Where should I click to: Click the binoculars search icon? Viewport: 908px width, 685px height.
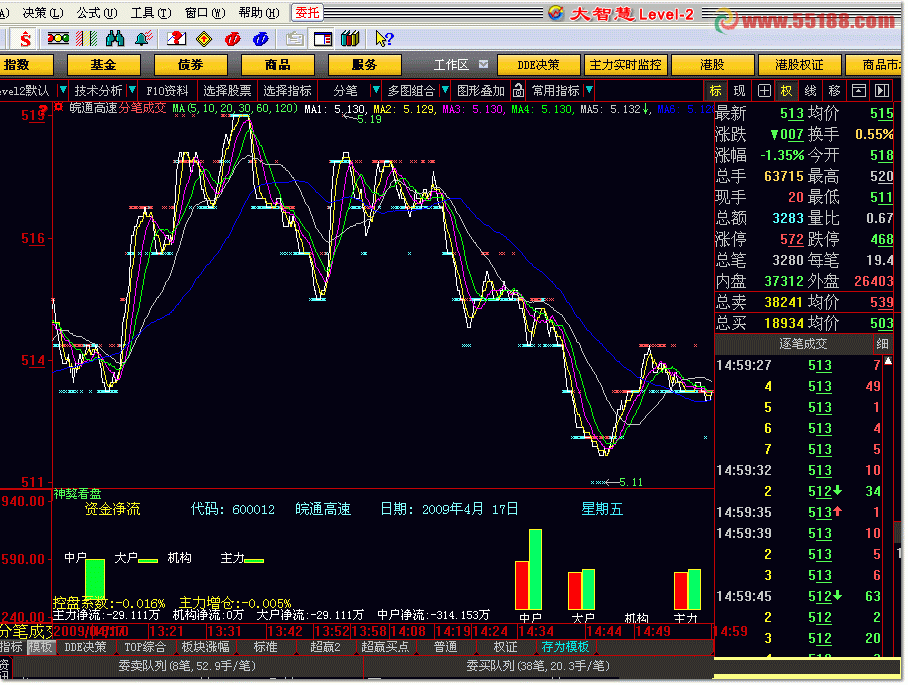115,39
